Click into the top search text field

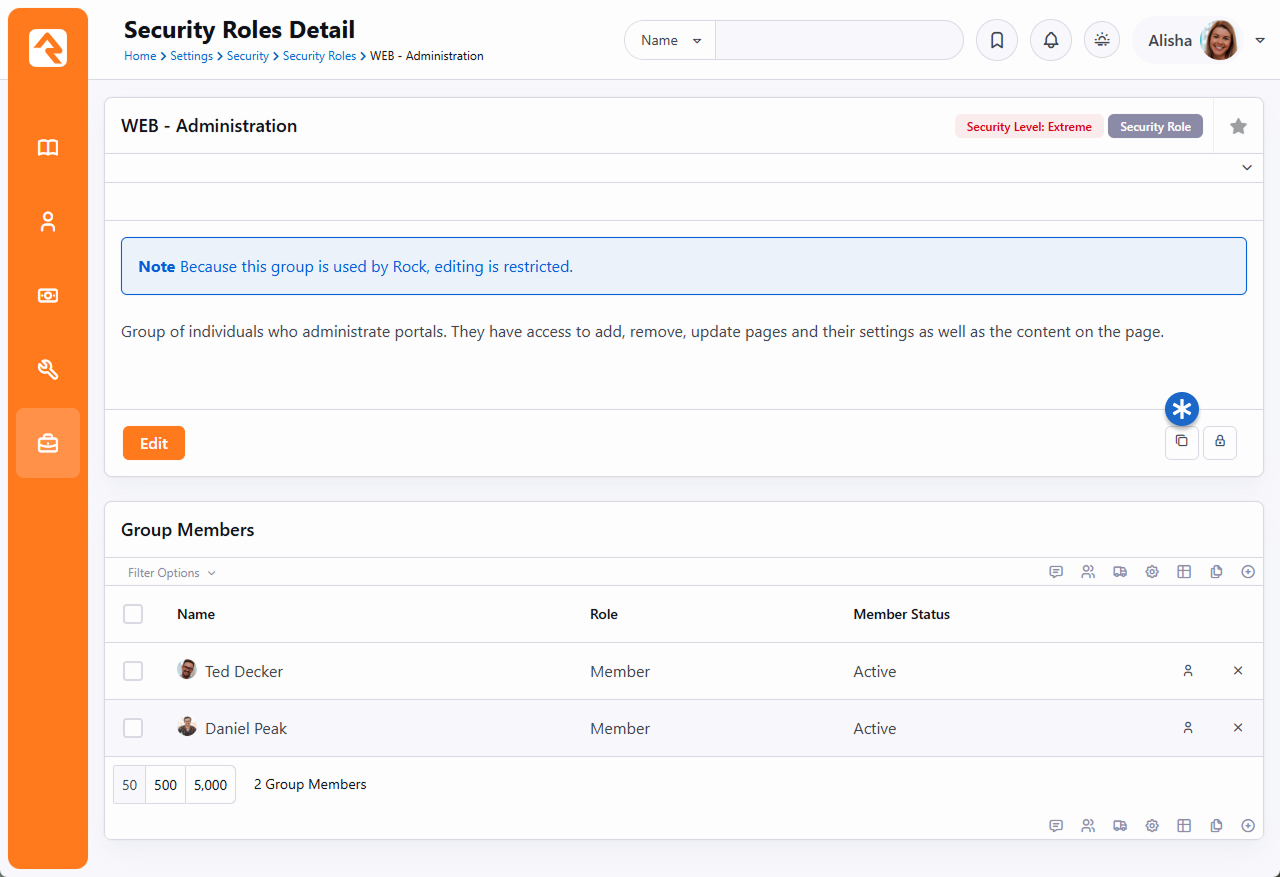838,41
